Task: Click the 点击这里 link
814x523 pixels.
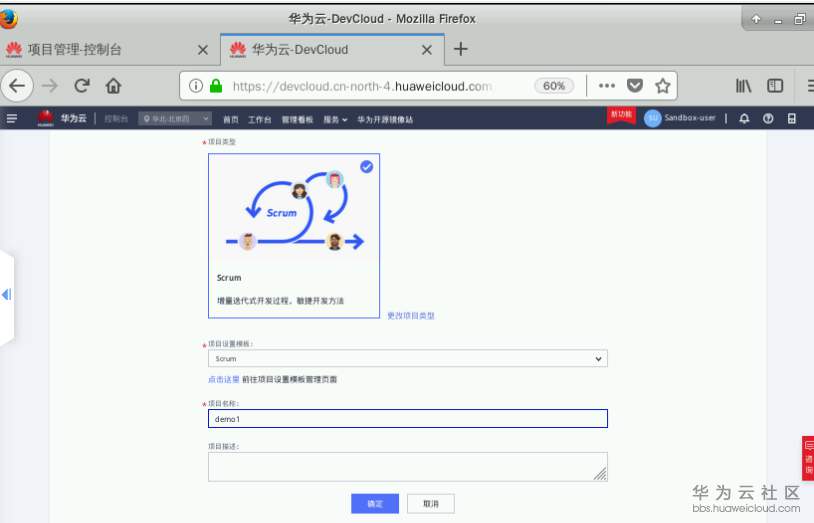Action: 224,379
